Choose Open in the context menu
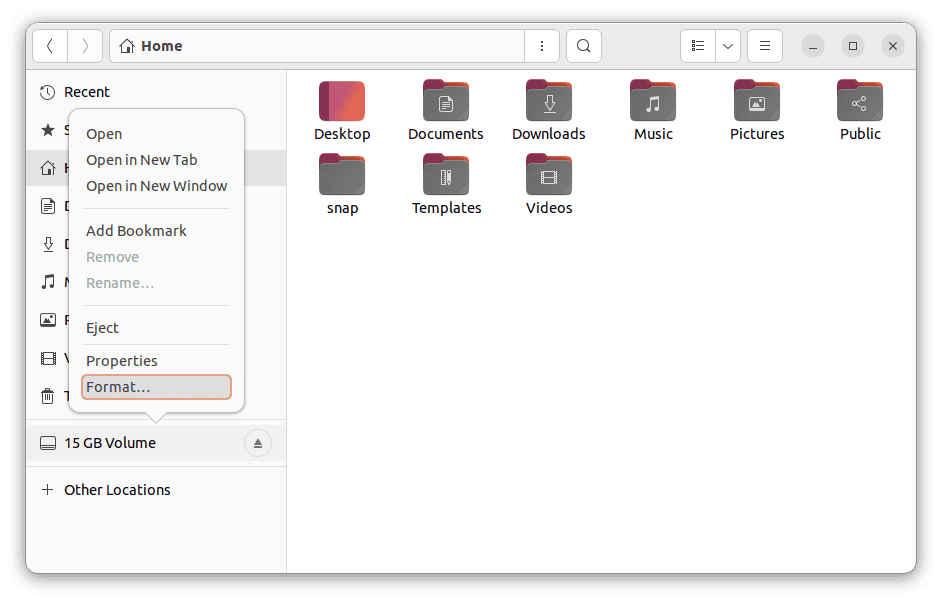This screenshot has width=942, height=602. click(x=156, y=134)
